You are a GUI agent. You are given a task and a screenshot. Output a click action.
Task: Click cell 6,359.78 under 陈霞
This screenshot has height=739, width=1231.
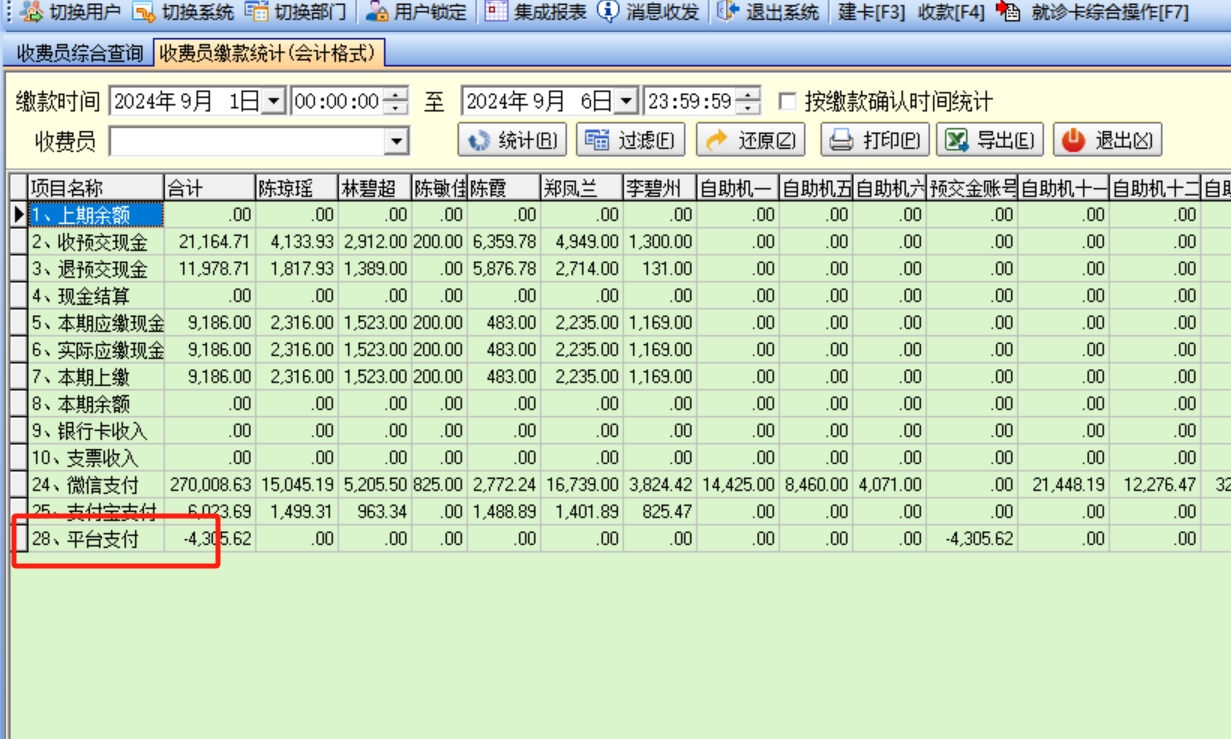504,242
